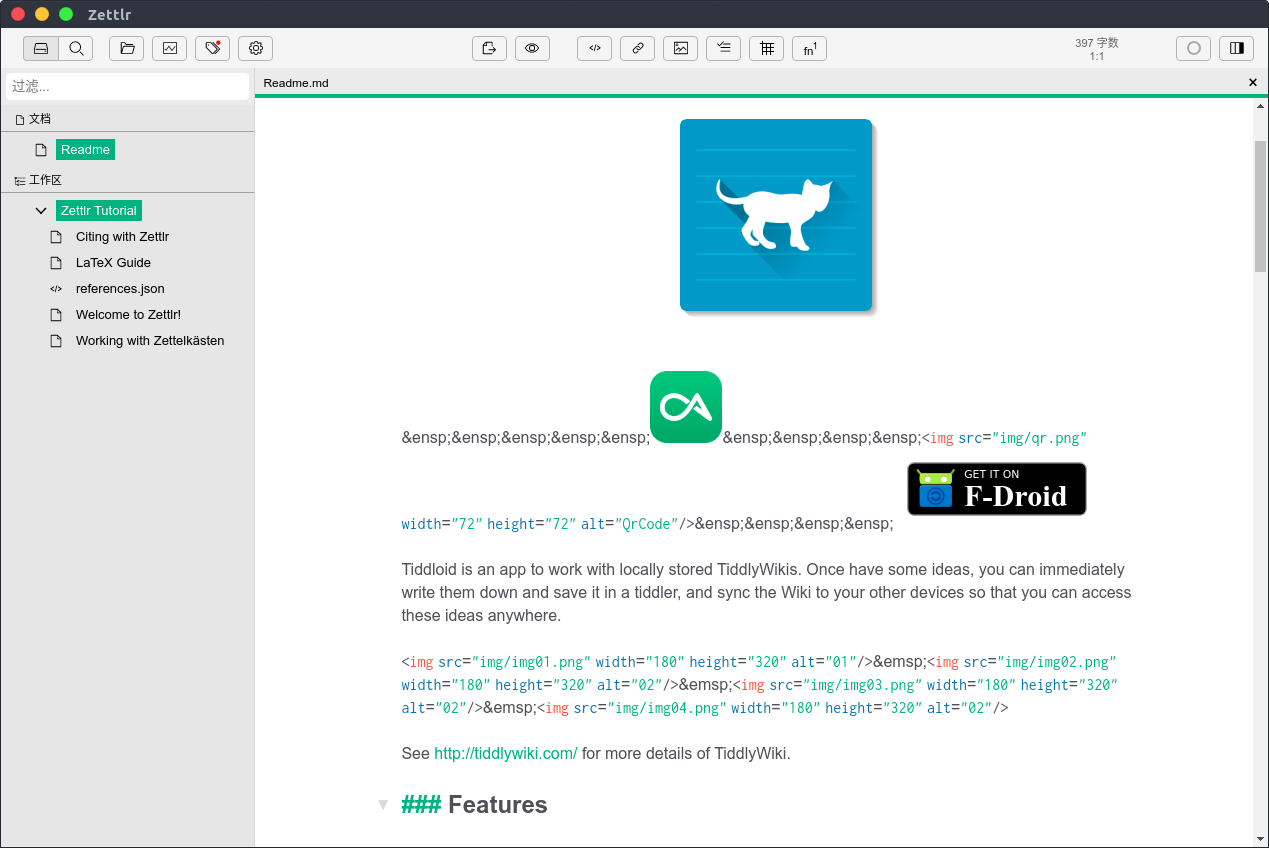Click the img/qr.png source text
Image resolution: width=1269 pixels, height=848 pixels.
click(x=1039, y=437)
